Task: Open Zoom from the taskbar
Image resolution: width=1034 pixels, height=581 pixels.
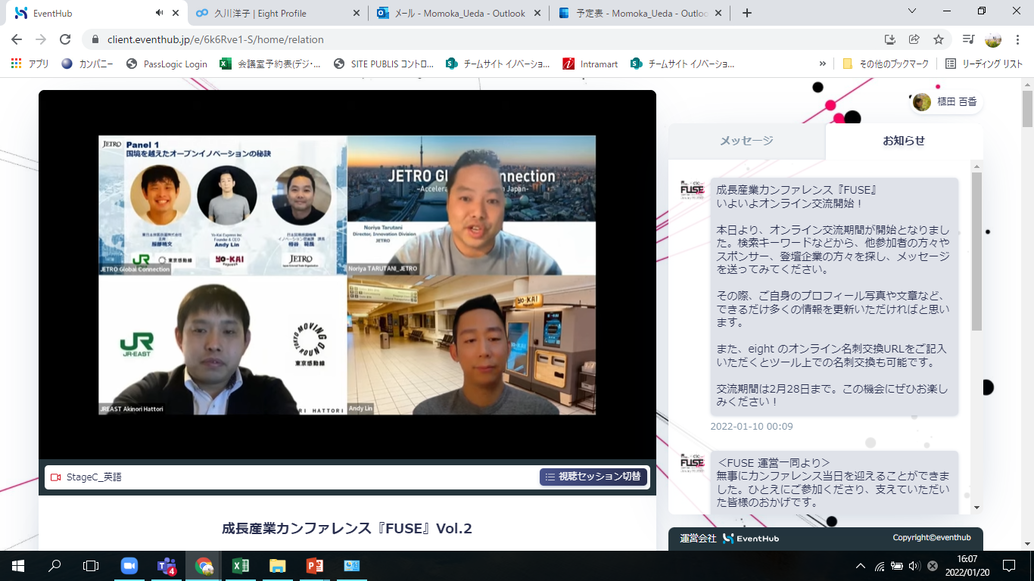Action: tap(129, 566)
